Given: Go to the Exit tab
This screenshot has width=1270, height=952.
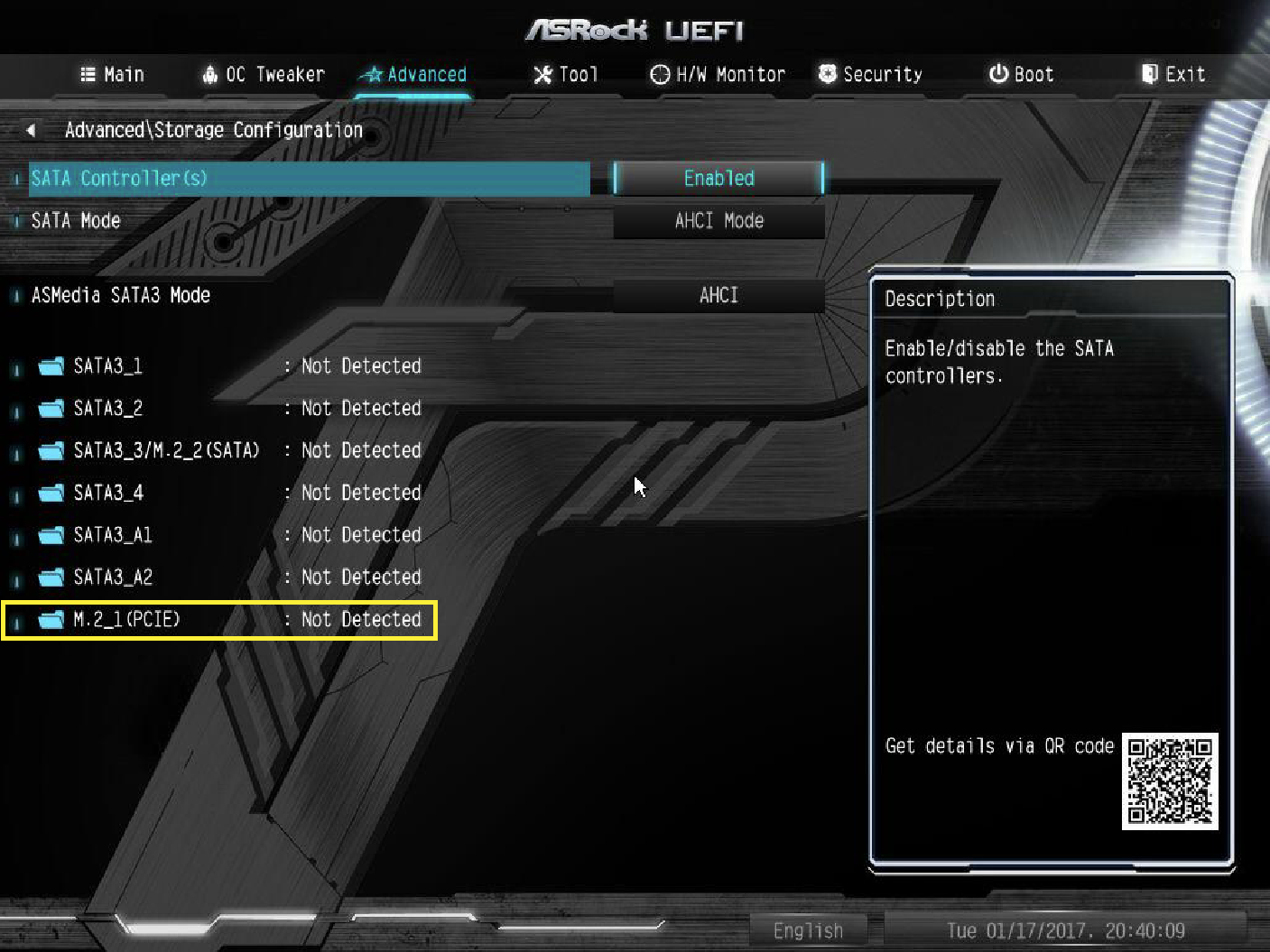Looking at the screenshot, I should (1173, 74).
